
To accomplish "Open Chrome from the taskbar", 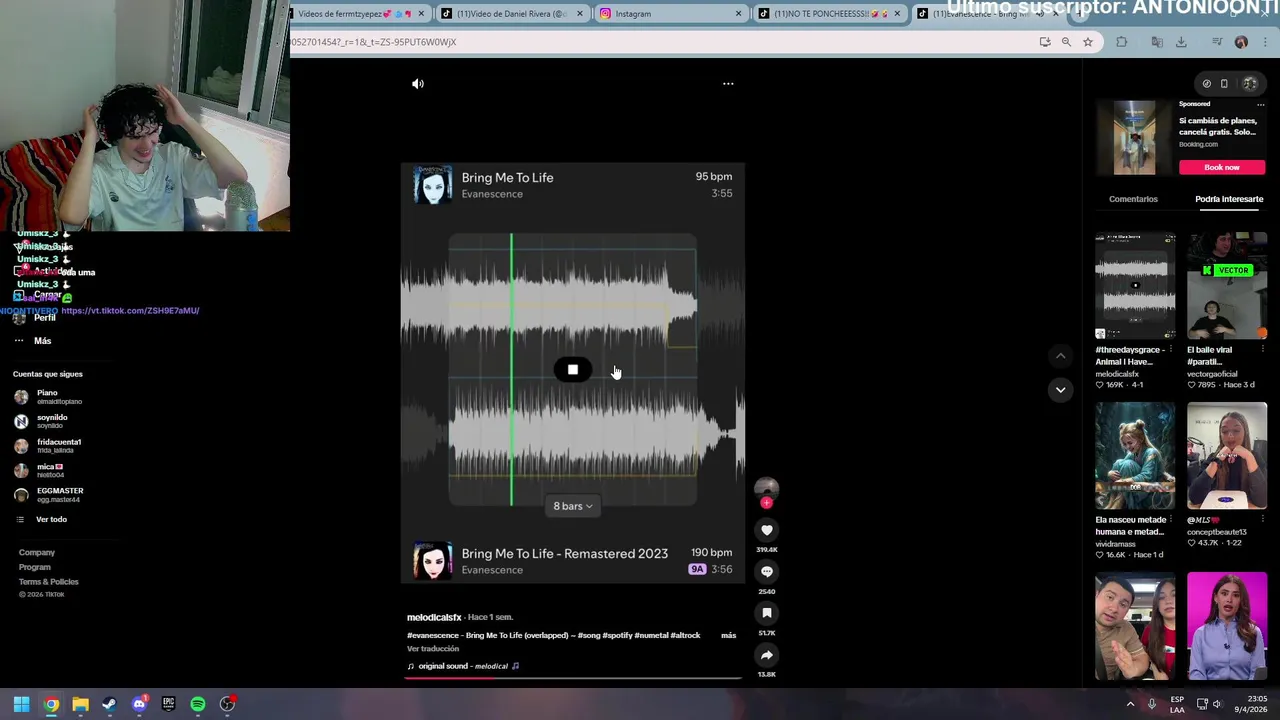I will coord(51,704).
